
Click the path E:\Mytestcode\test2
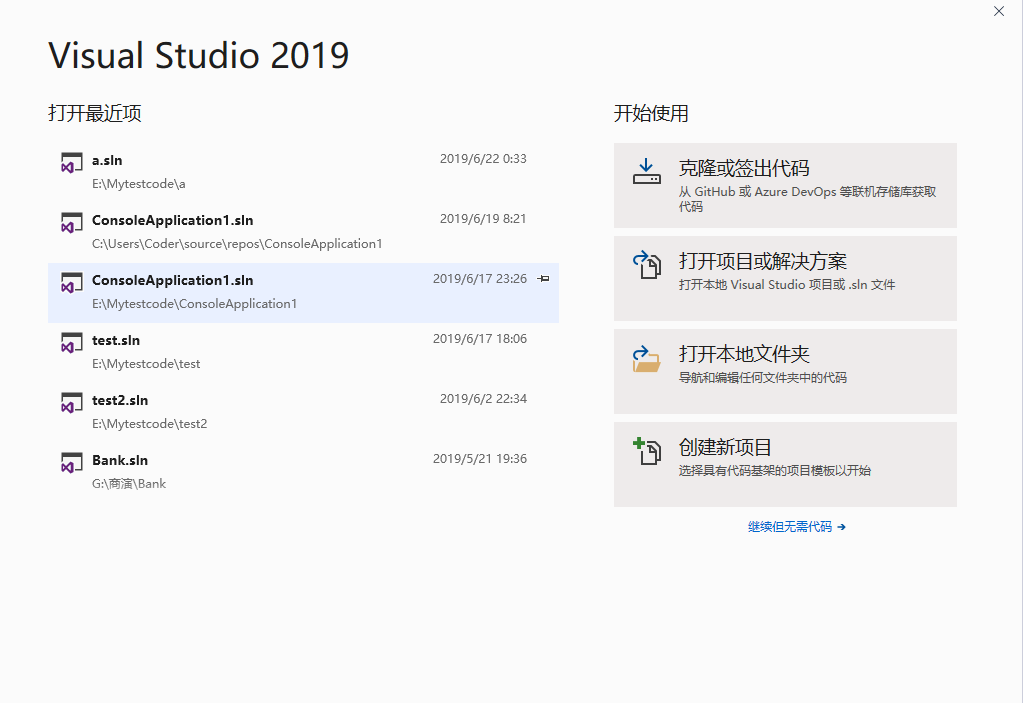point(149,424)
